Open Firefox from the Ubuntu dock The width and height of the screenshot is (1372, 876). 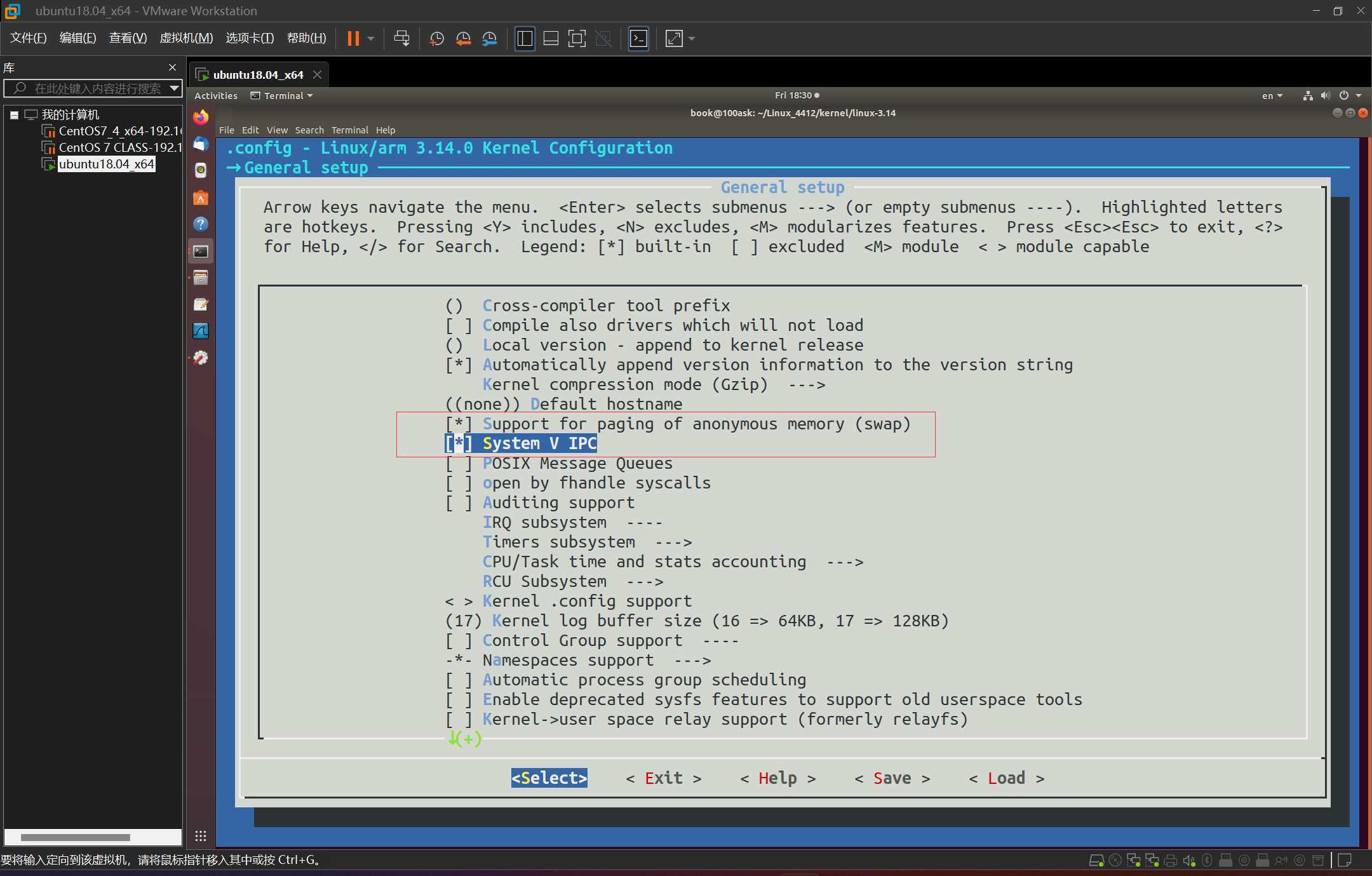[x=201, y=118]
